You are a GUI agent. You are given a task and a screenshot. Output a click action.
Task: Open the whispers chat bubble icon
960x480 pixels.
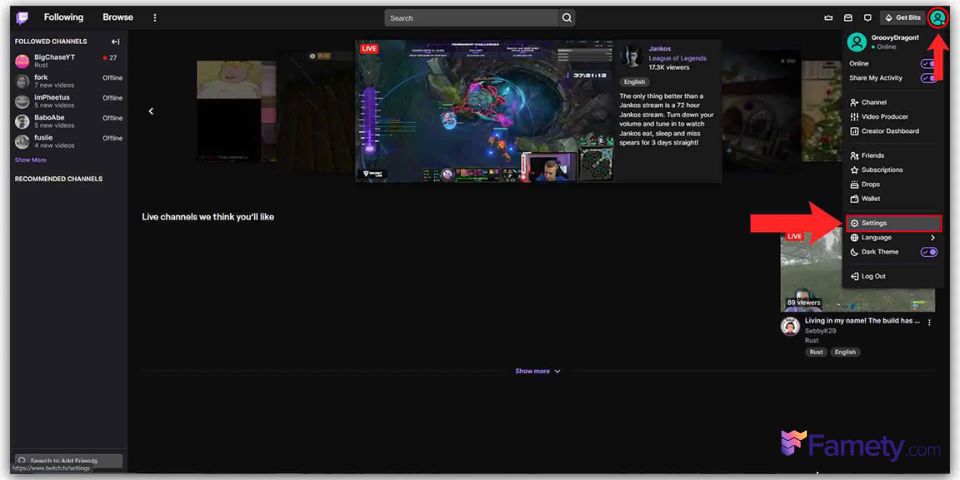[868, 18]
